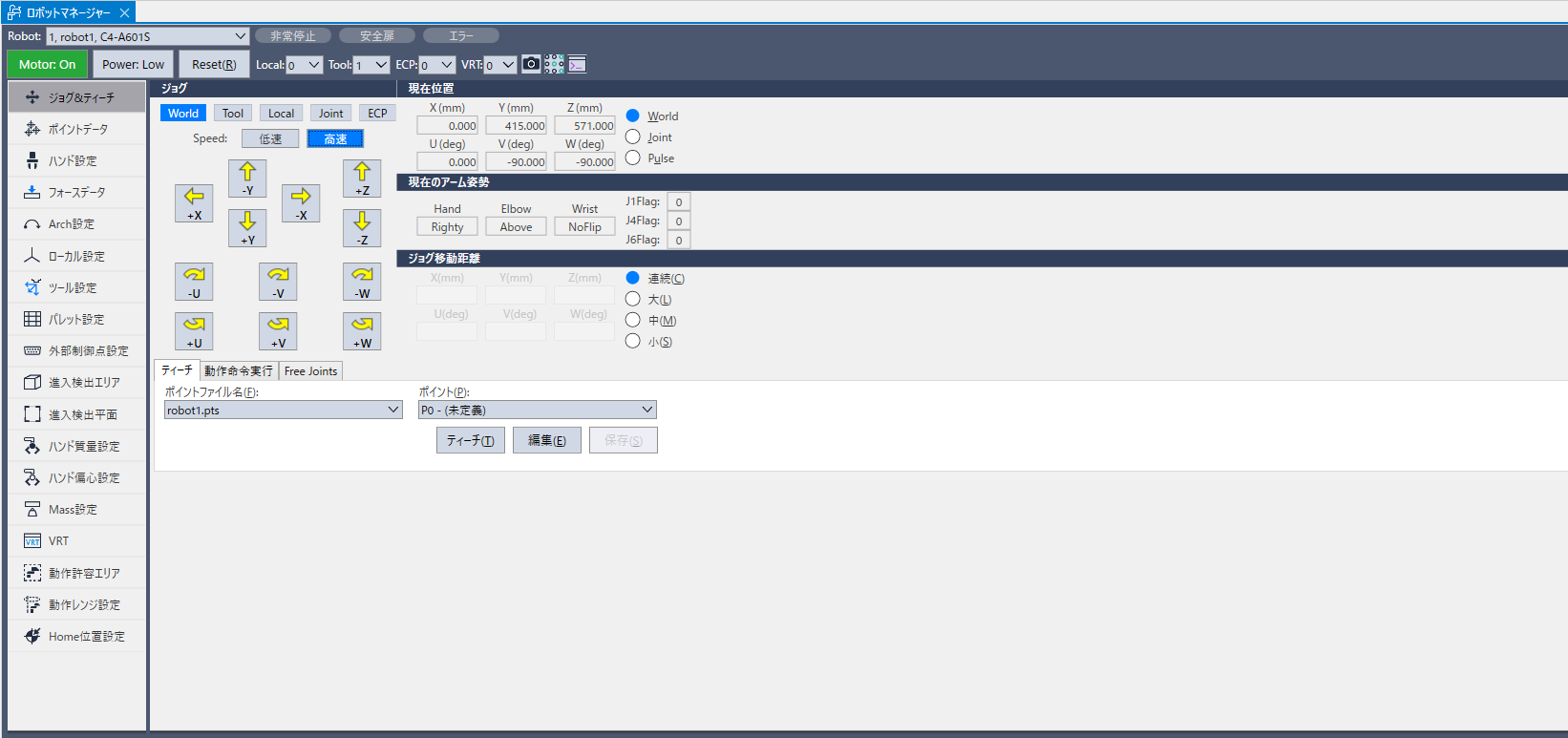Select the Joint position display radio button
The height and width of the screenshot is (738, 1568).
(633, 137)
